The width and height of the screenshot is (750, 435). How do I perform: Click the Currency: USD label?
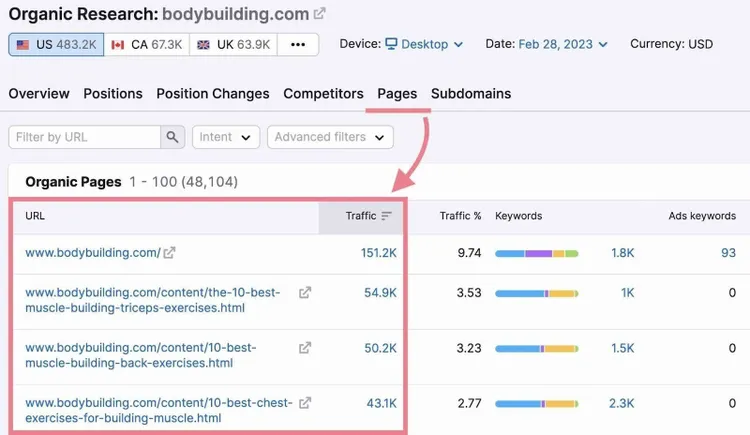pos(672,44)
